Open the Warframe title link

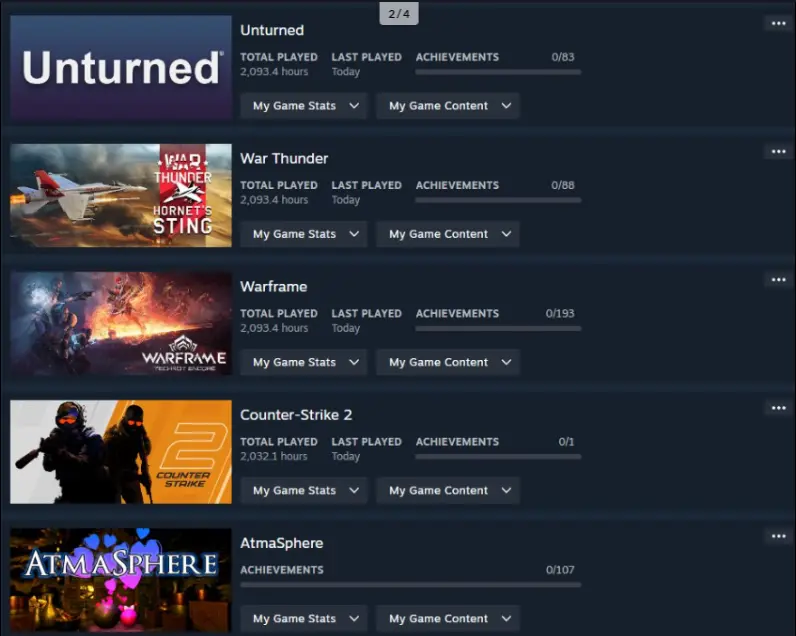click(x=274, y=287)
